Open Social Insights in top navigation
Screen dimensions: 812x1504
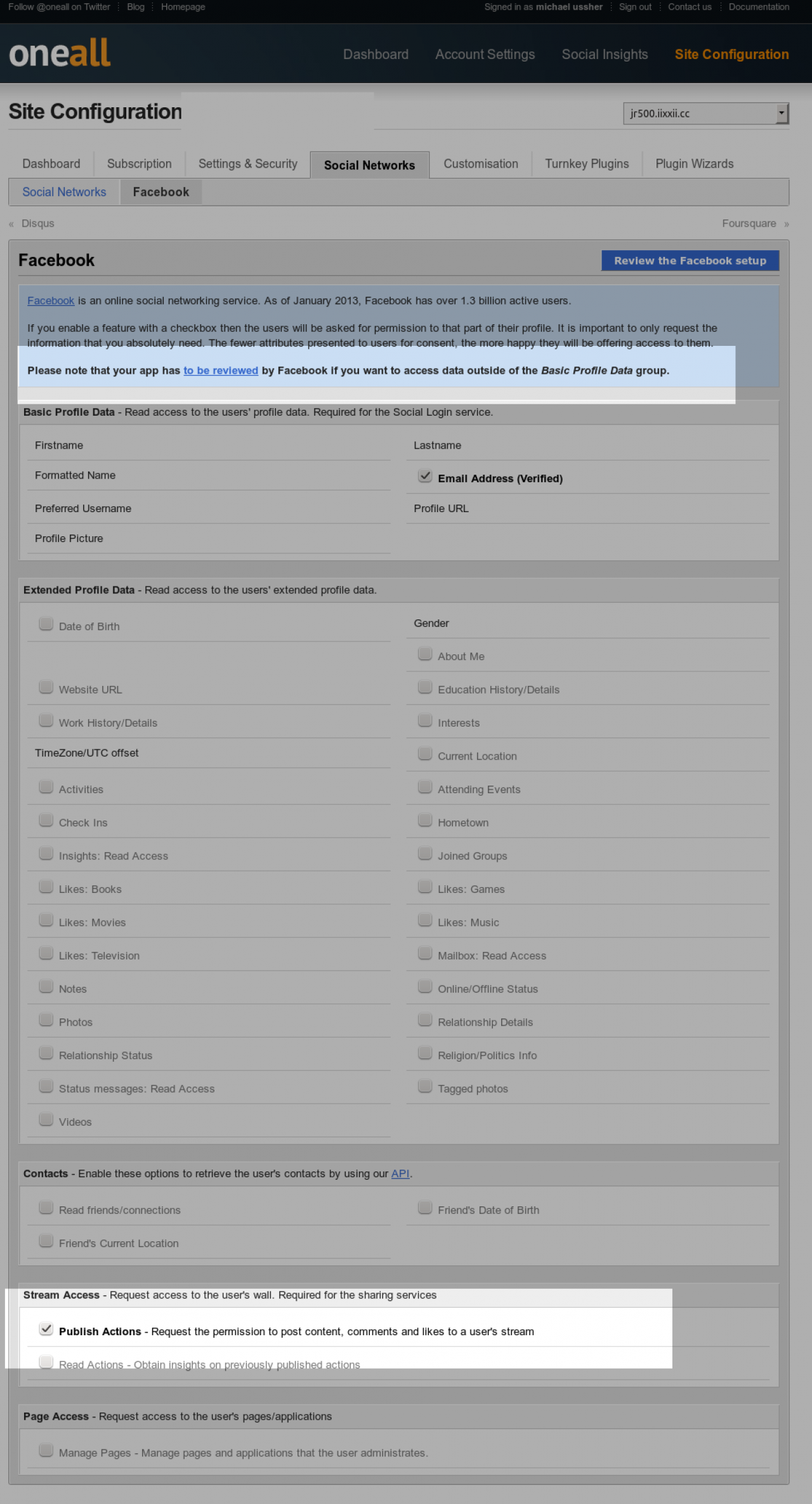(605, 55)
